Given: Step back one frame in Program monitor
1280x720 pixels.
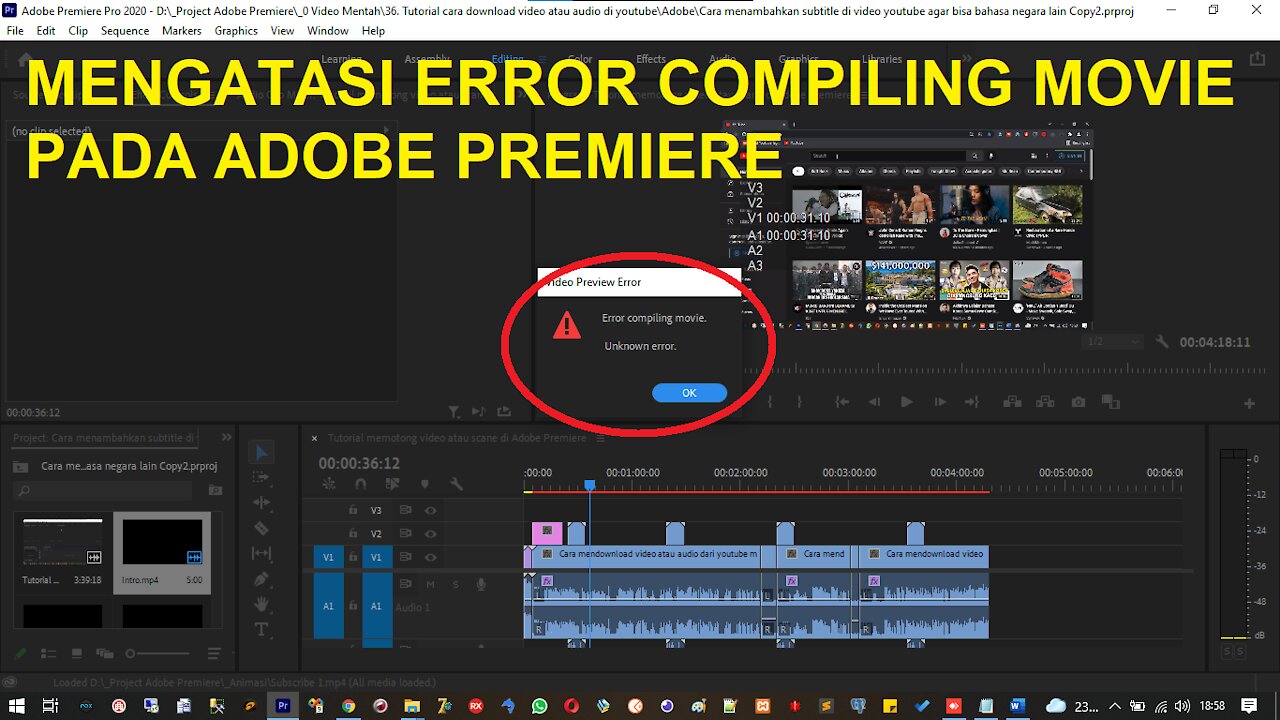Looking at the screenshot, I should (x=874, y=402).
